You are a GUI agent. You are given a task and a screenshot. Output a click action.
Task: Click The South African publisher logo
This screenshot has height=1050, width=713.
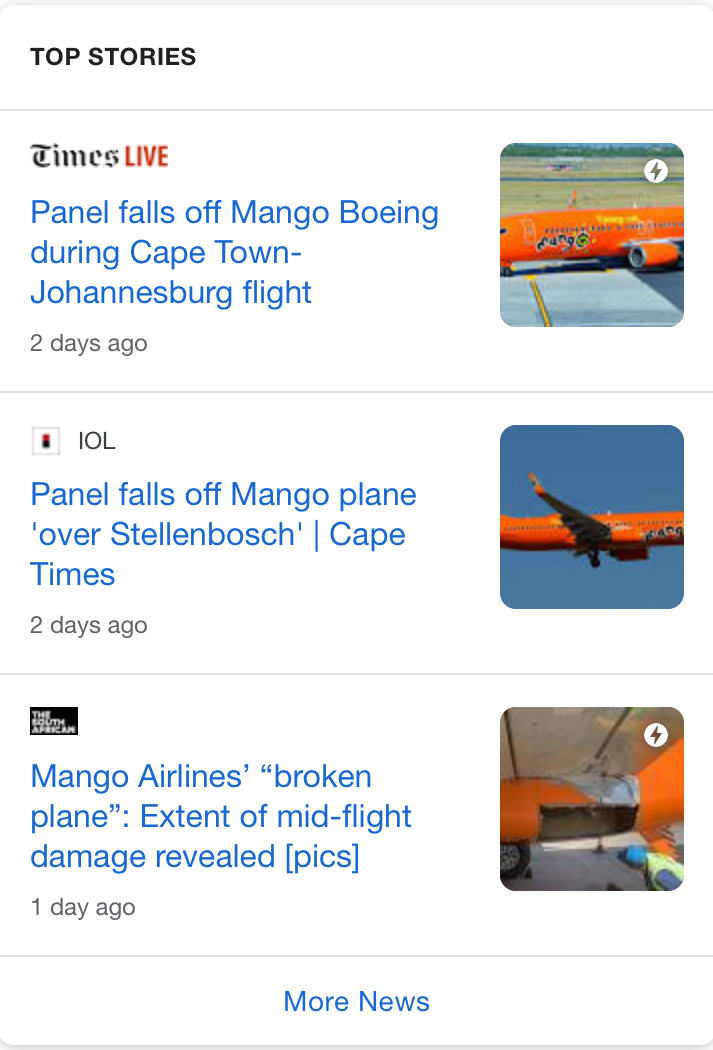pyautogui.click(x=54, y=721)
